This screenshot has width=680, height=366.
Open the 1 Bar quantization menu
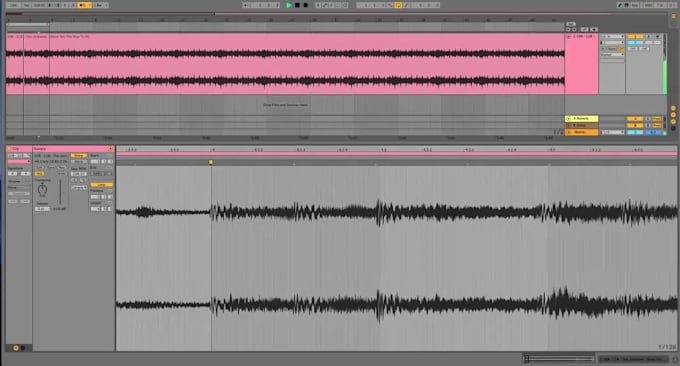[100, 5]
